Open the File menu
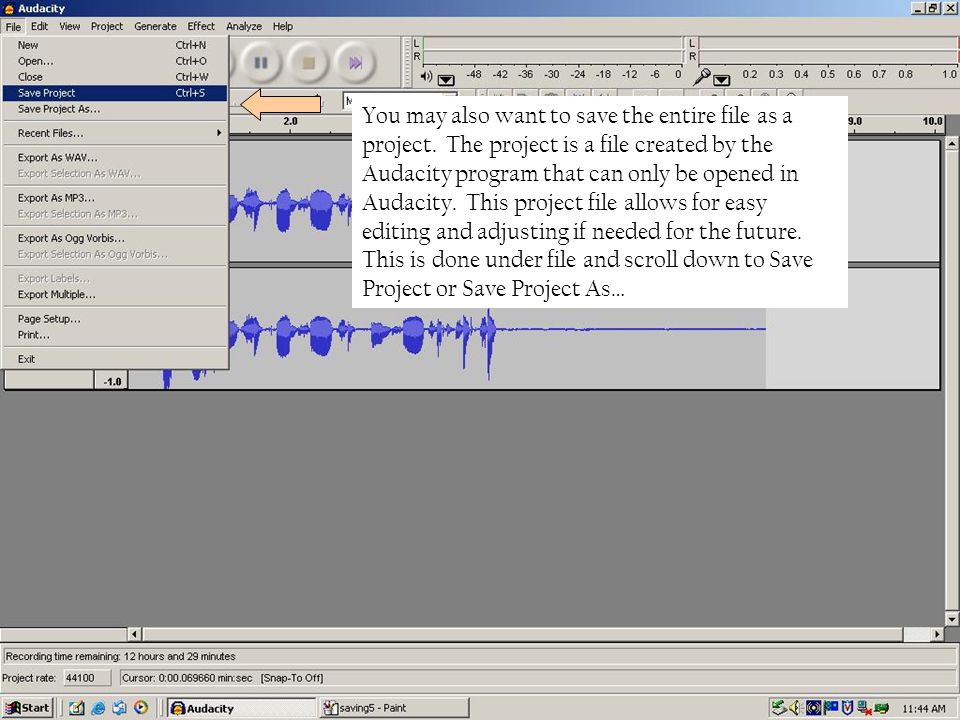This screenshot has height=720, width=960. pos(13,26)
